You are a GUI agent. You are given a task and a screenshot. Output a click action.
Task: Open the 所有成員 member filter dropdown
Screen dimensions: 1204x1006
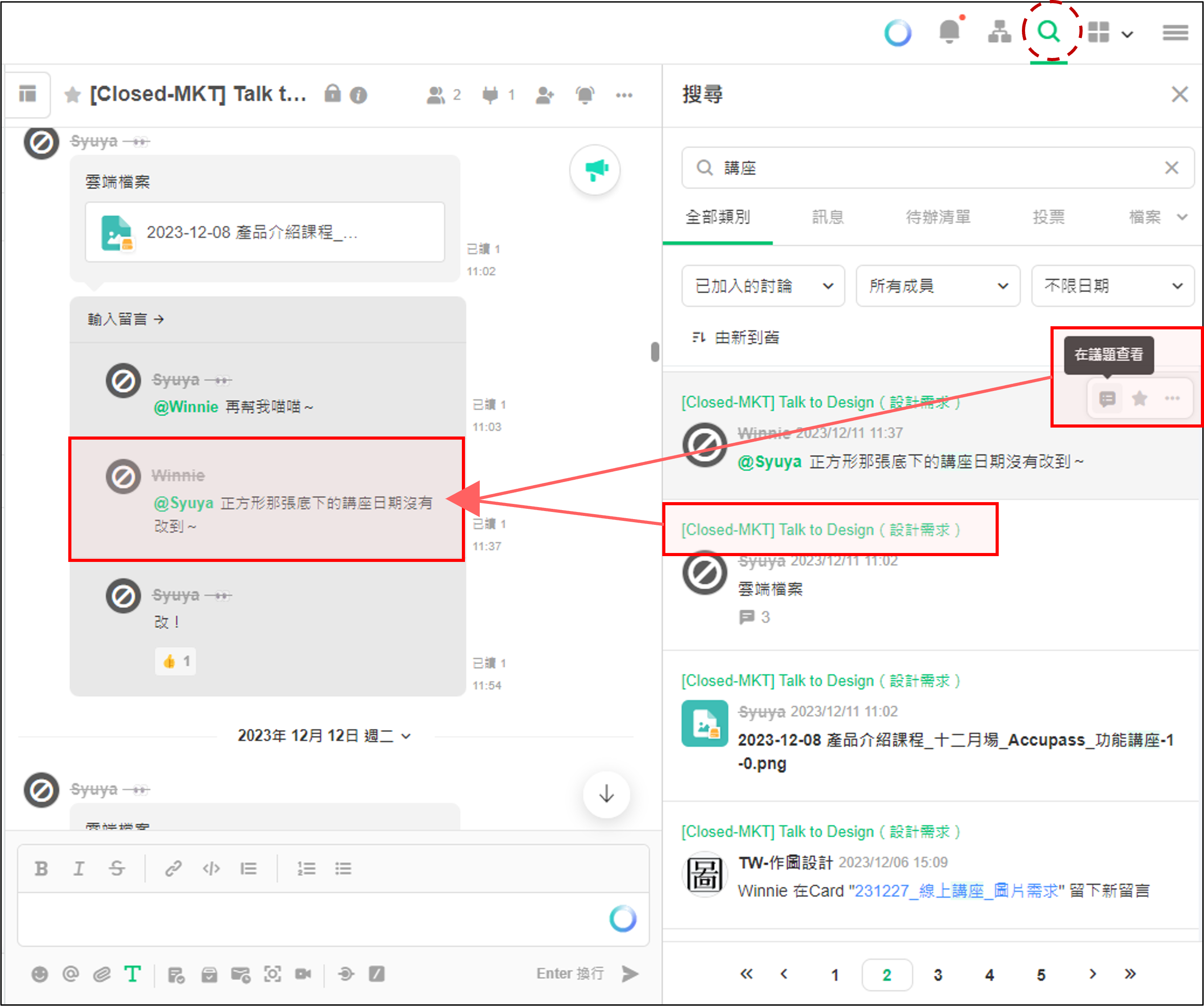tap(938, 286)
